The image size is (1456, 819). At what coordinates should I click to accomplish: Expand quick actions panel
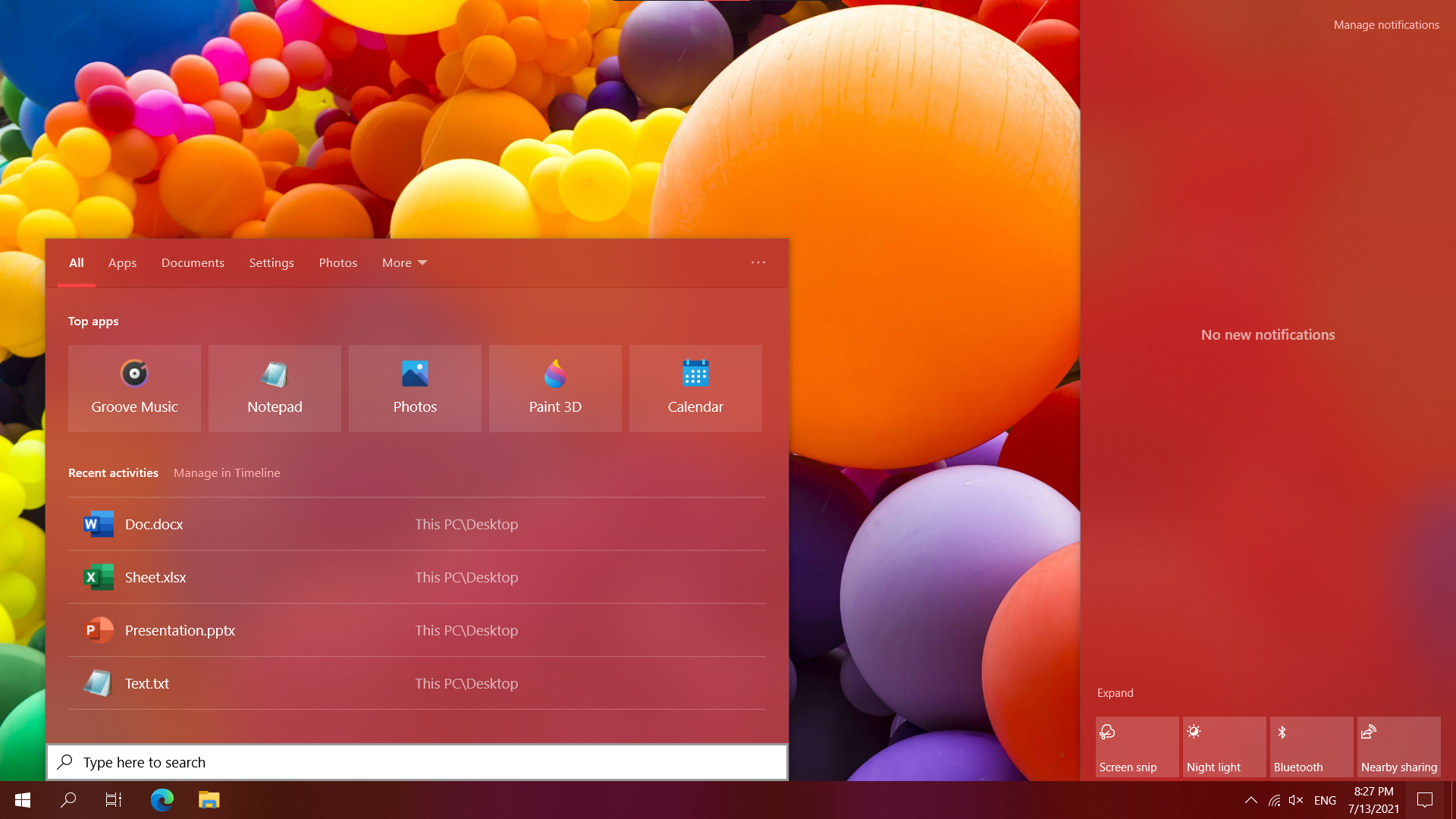coord(1114,692)
